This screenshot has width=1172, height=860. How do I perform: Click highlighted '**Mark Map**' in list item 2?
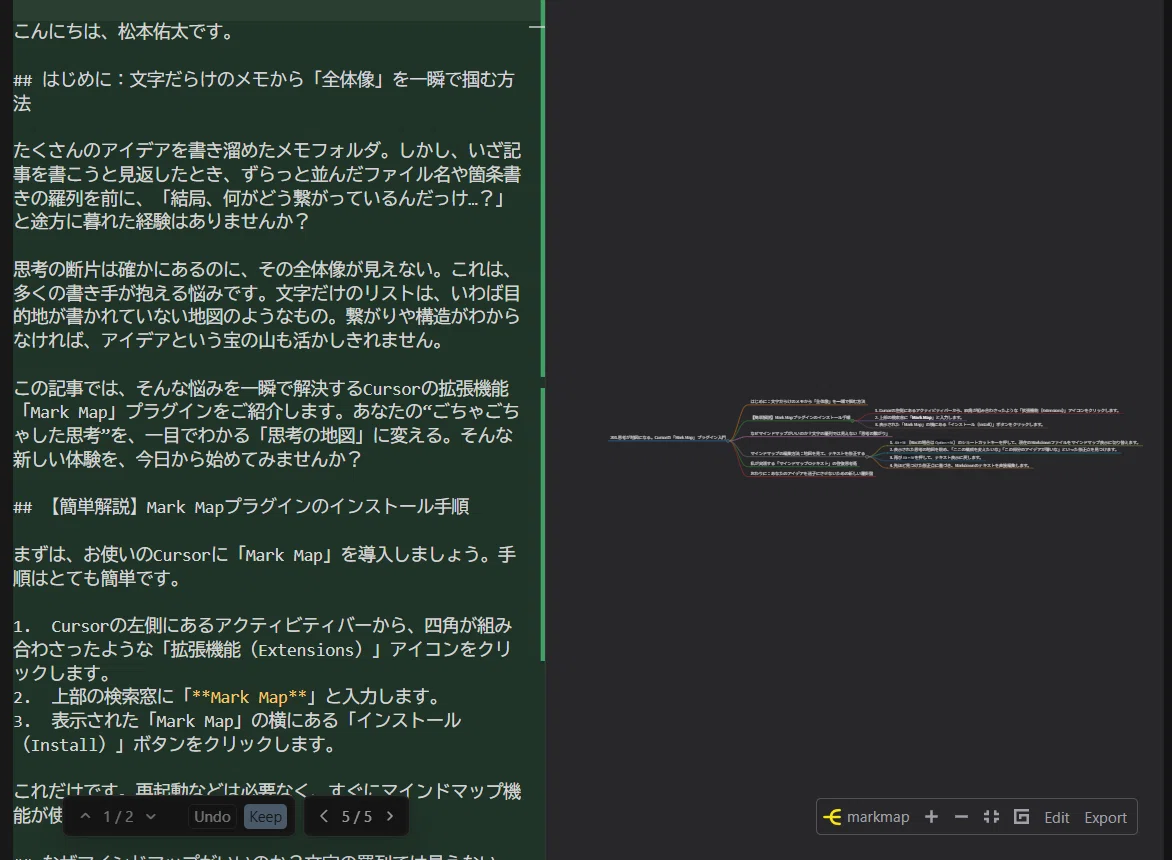(250, 696)
